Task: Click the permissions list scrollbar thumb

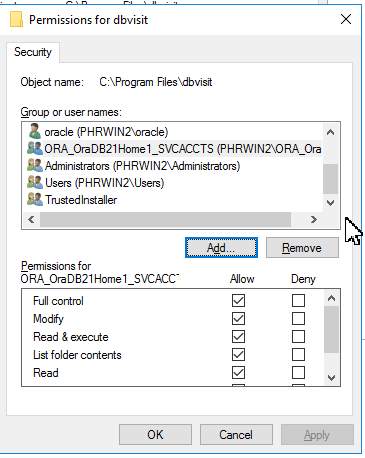Action: 331,329
